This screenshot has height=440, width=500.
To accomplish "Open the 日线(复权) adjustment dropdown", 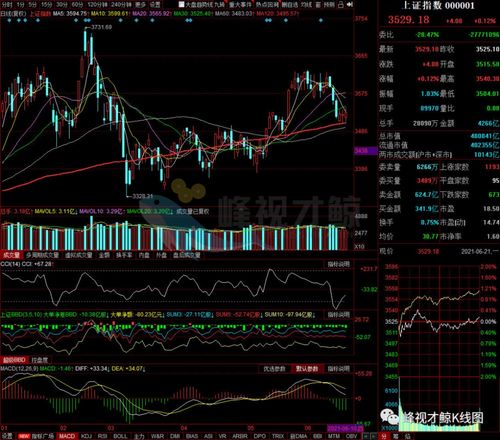I will 13,14.
